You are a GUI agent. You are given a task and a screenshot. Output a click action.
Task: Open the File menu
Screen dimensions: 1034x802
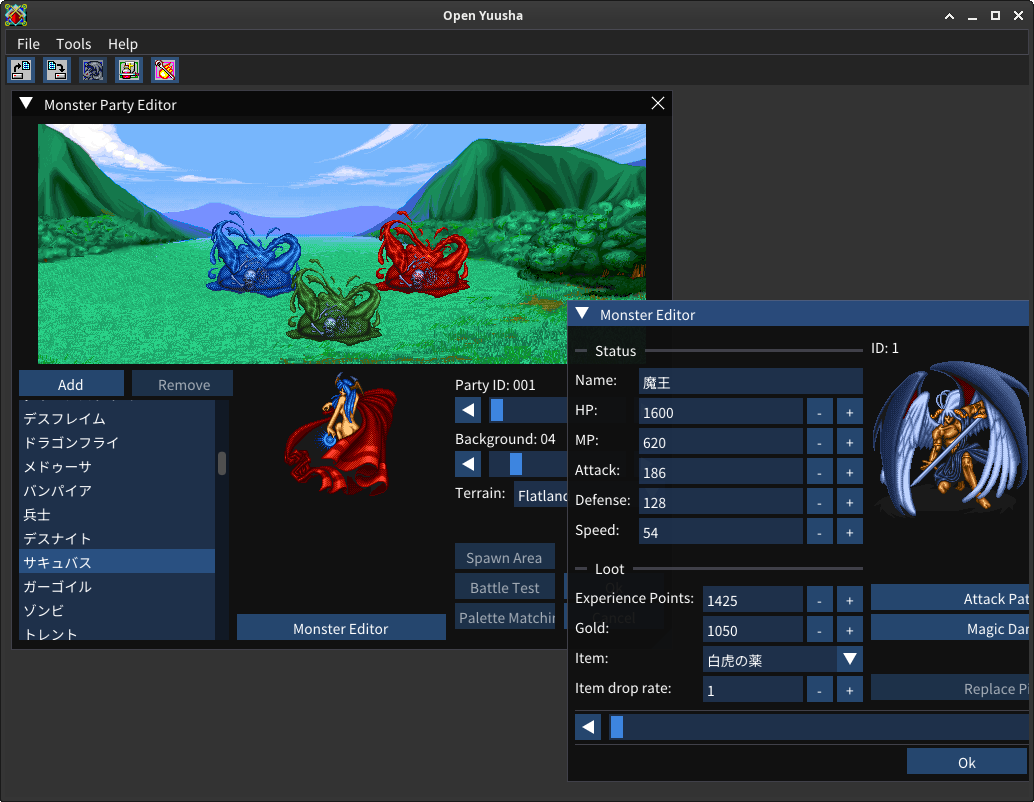[x=28, y=44]
